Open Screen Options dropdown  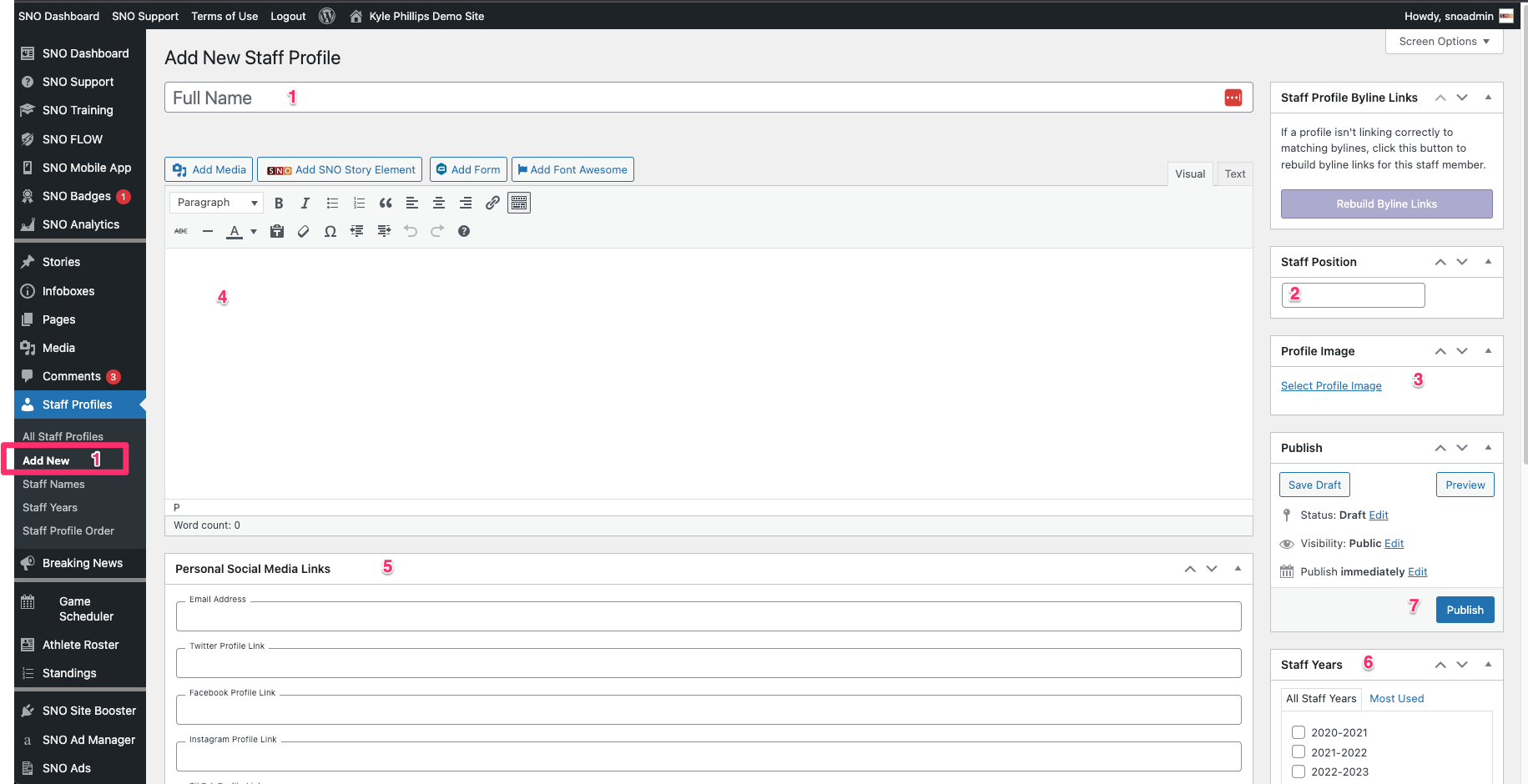click(x=1445, y=42)
